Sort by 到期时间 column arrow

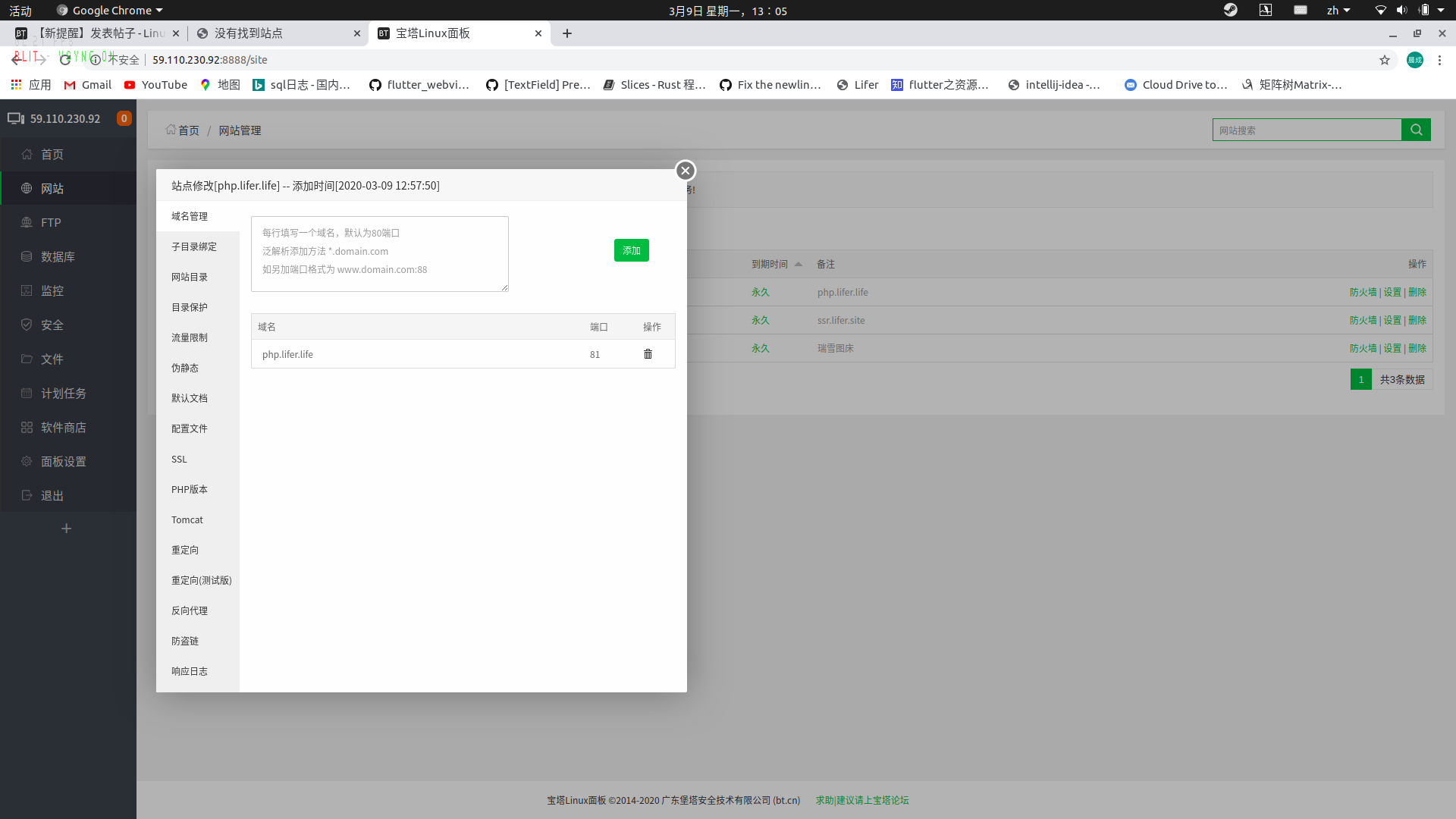799,264
